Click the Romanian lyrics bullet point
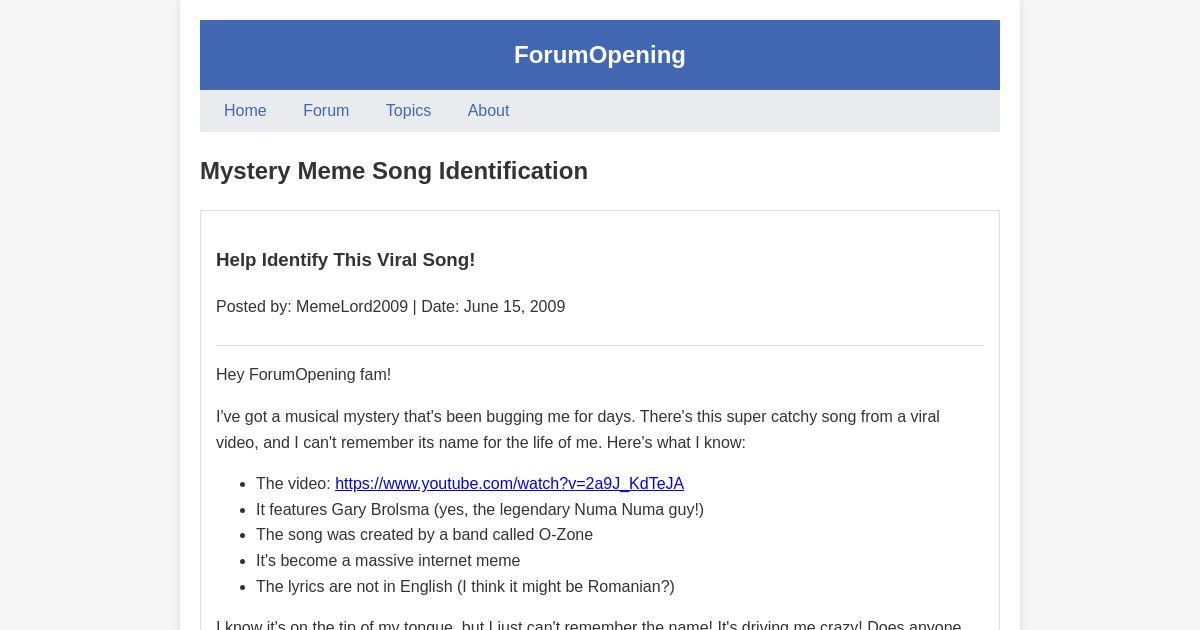Viewport: 1200px width, 630px height. coord(465,586)
